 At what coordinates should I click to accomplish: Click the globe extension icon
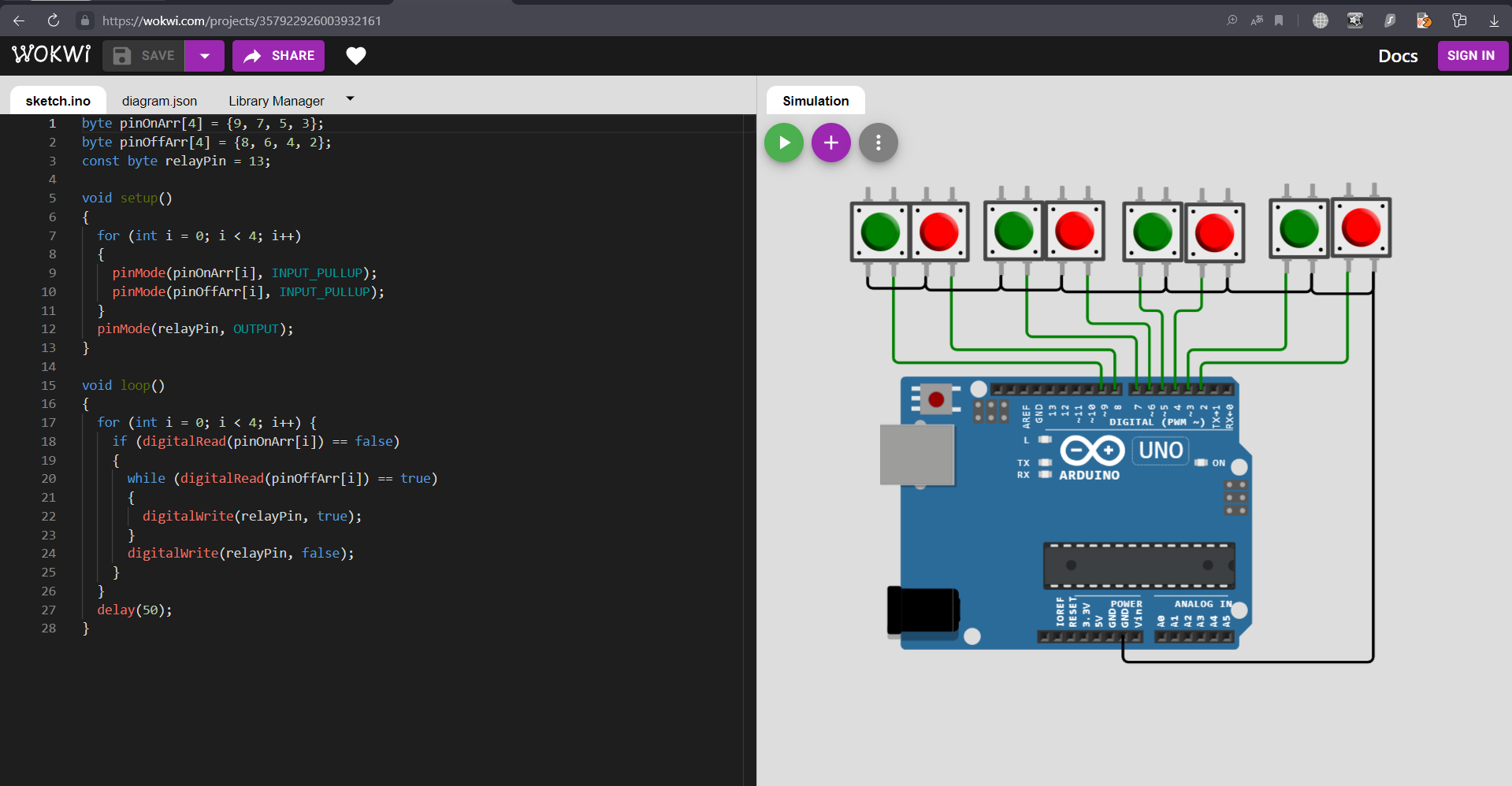(x=1321, y=20)
